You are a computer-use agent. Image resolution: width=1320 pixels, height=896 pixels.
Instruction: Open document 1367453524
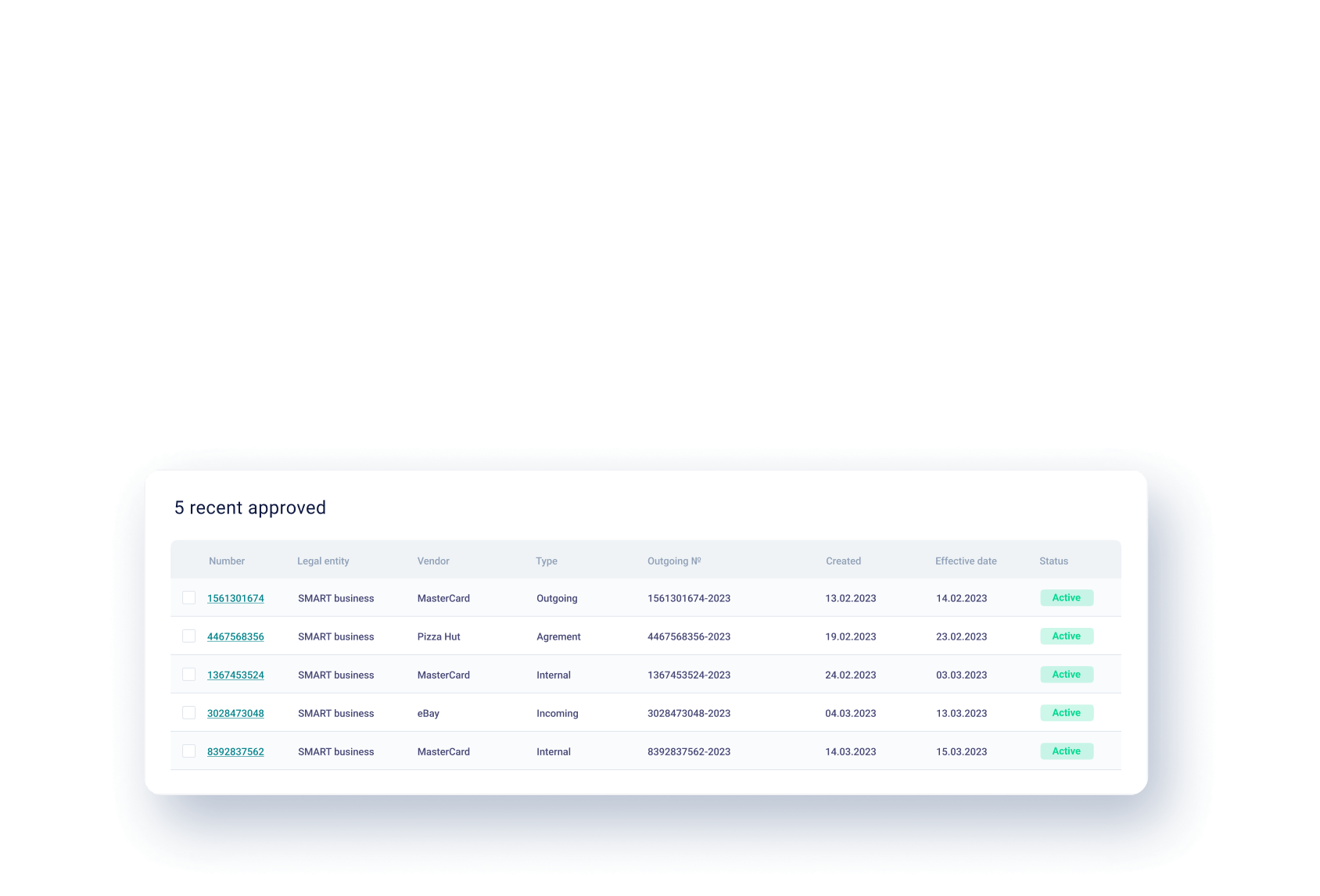235,674
